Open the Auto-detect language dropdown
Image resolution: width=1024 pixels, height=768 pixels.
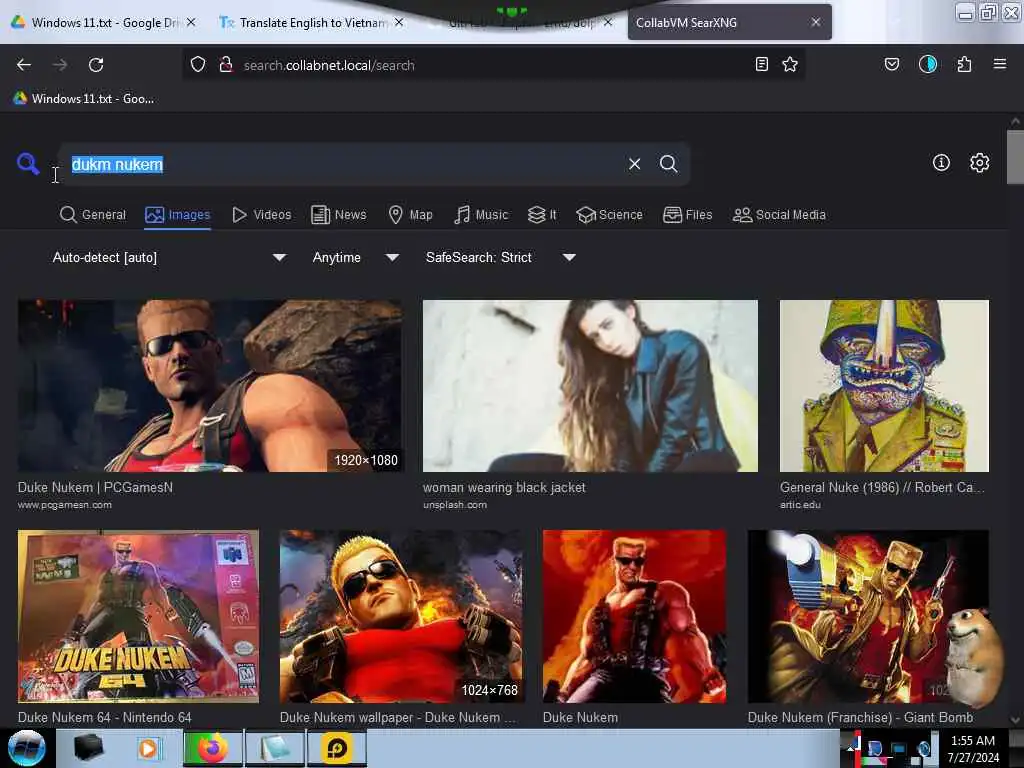click(x=169, y=257)
